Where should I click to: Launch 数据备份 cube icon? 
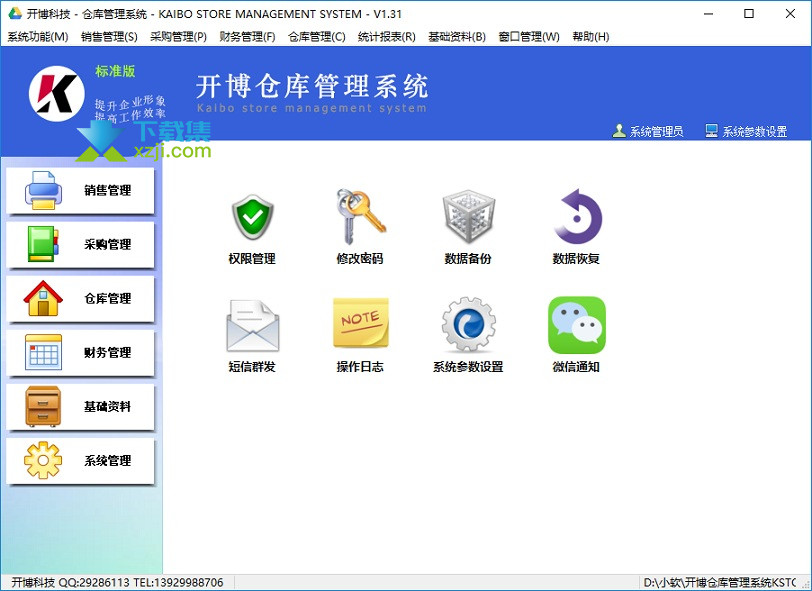[x=468, y=217]
